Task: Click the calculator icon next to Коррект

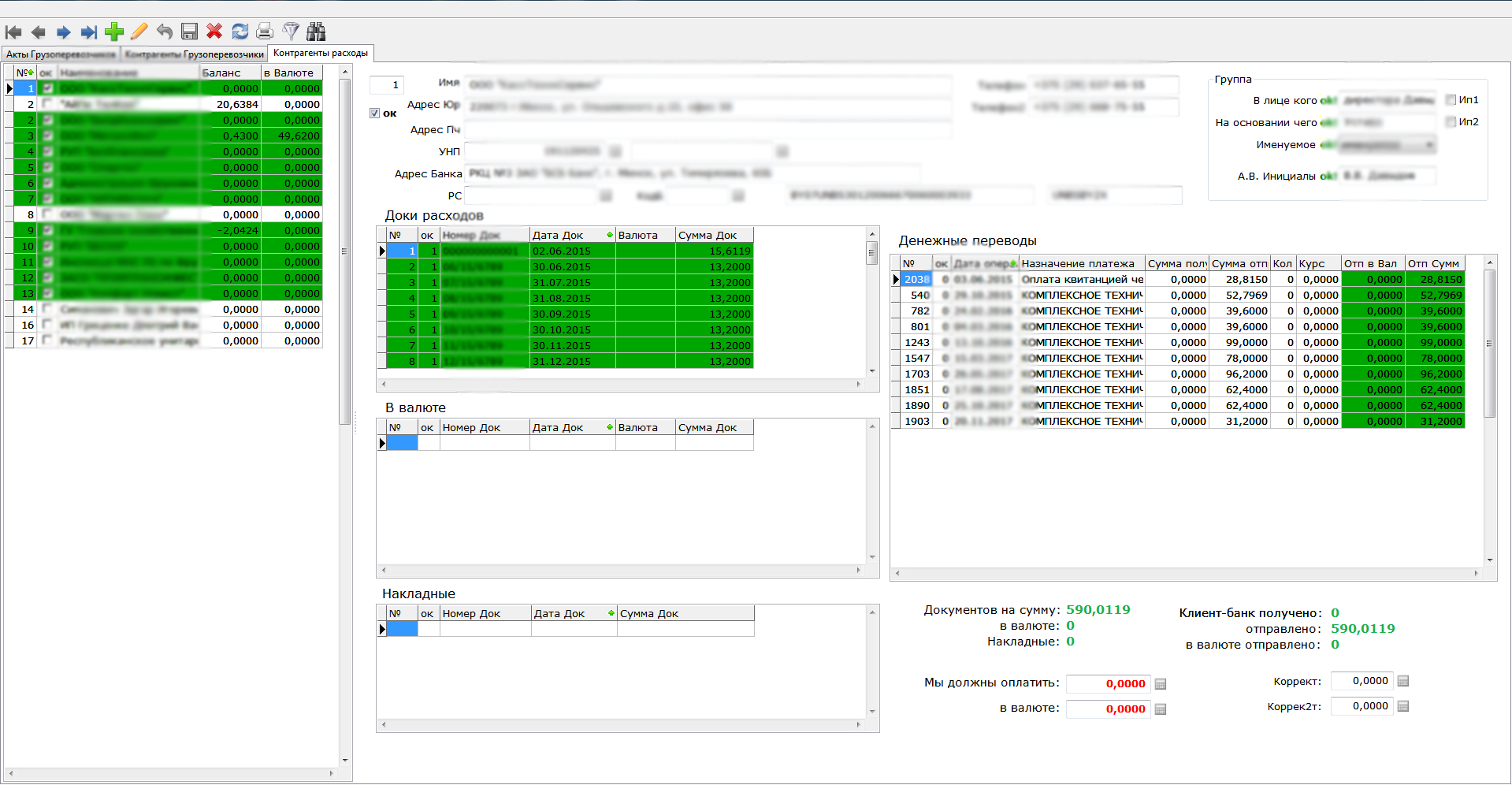Action: click(1403, 681)
